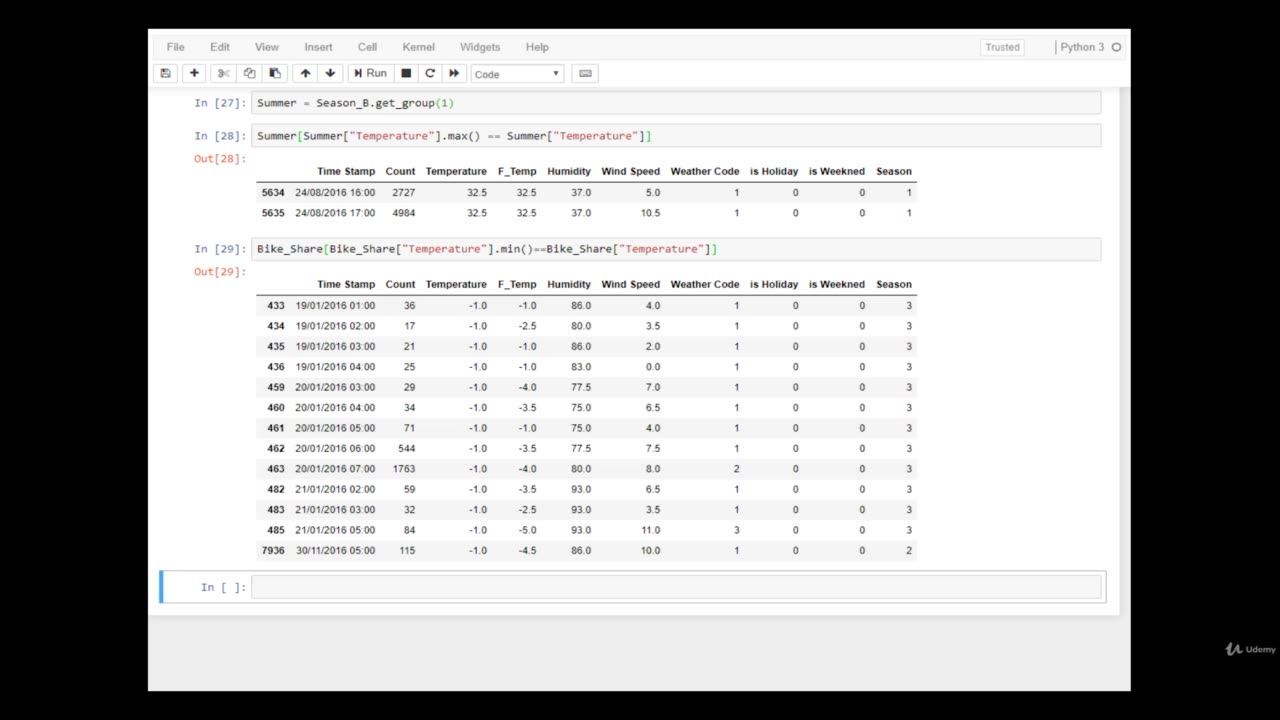Cut the selected cell with the scissors icon
Screen dimensions: 1280x720
coord(223,73)
